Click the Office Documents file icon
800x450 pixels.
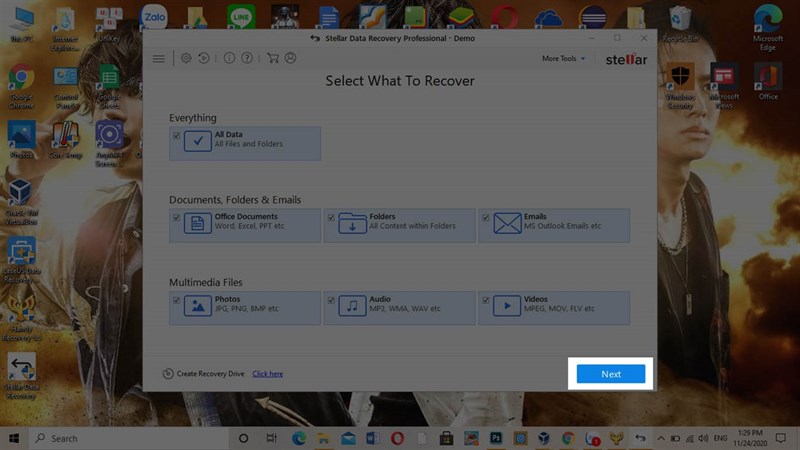click(x=197, y=223)
